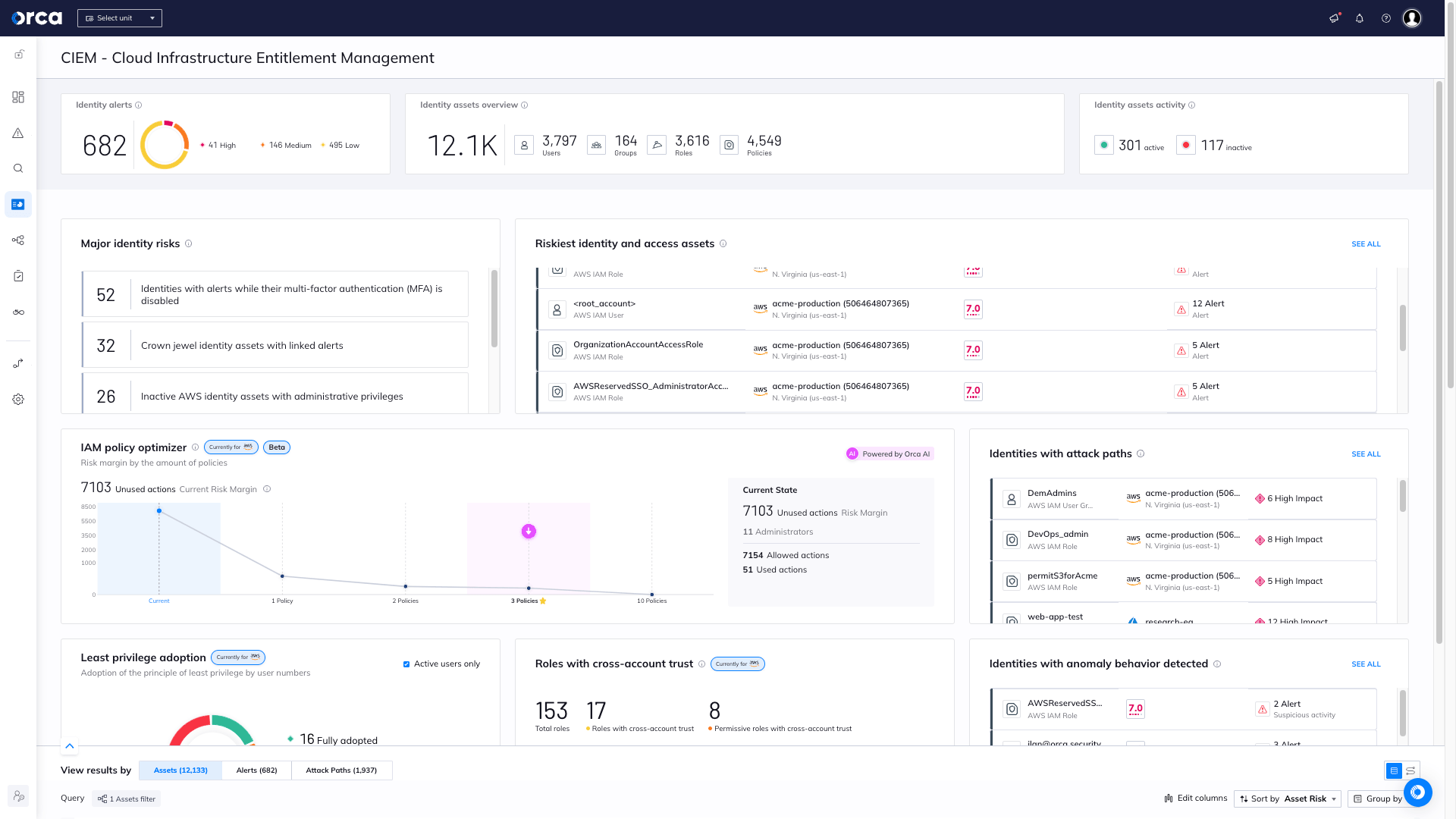The height and width of the screenshot is (819, 1456).
Task: Select the Search icon in the sidebar
Action: pos(18,168)
